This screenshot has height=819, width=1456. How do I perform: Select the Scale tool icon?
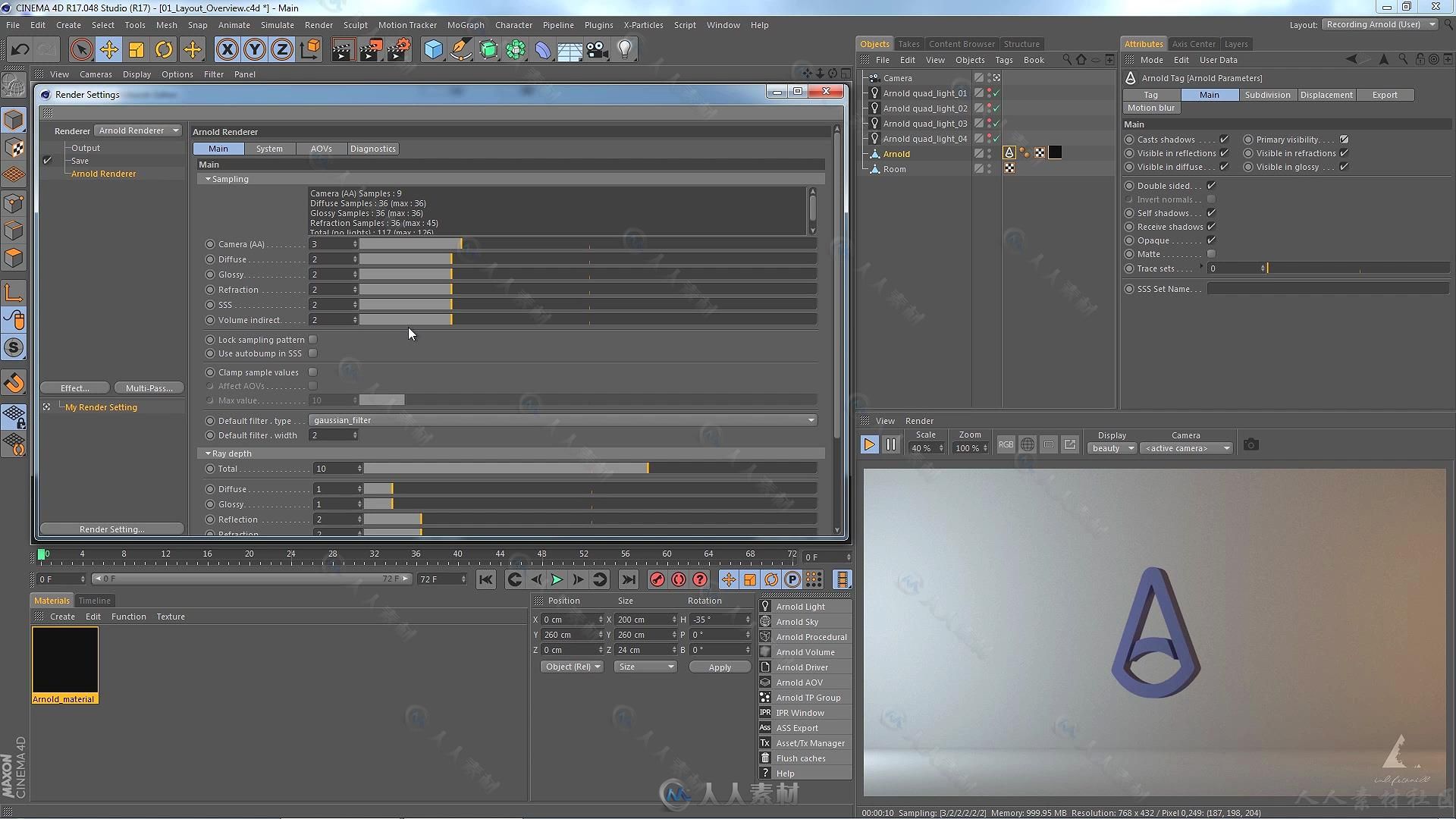[x=136, y=50]
